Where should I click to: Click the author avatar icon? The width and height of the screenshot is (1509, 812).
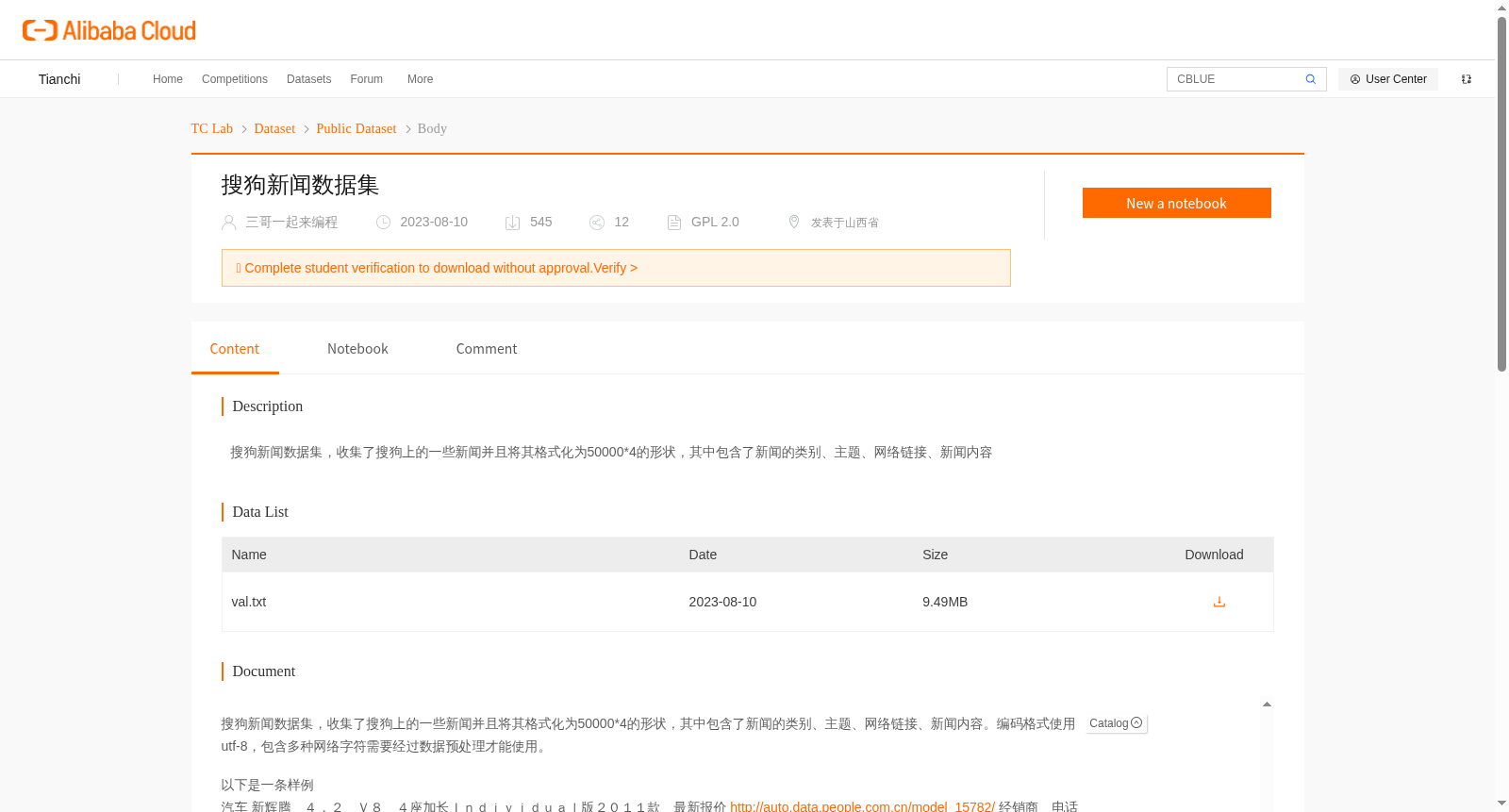point(229,223)
